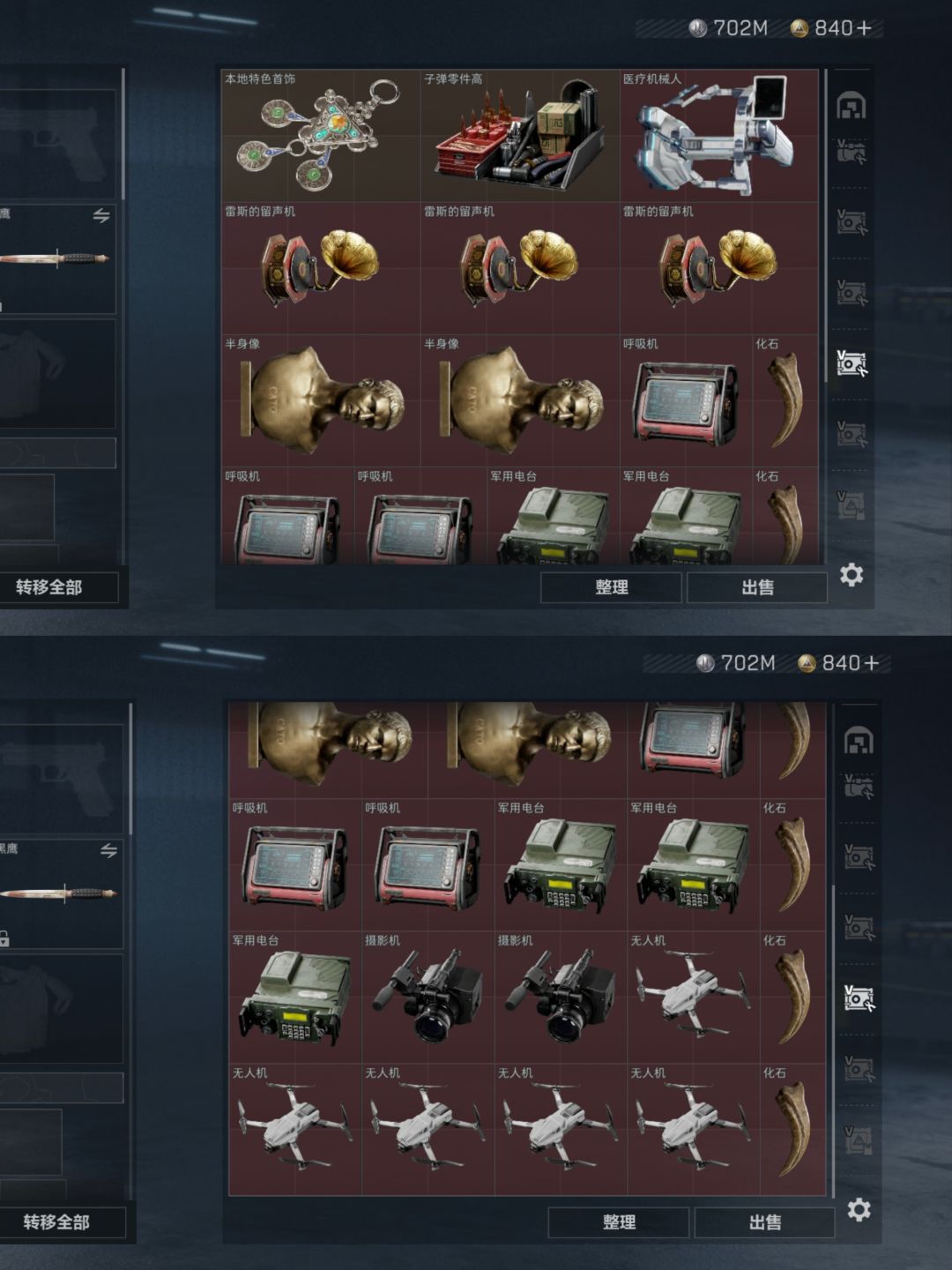Select the warehouse home icon in the top sidebar
The width and height of the screenshot is (952, 1270).
[x=851, y=106]
